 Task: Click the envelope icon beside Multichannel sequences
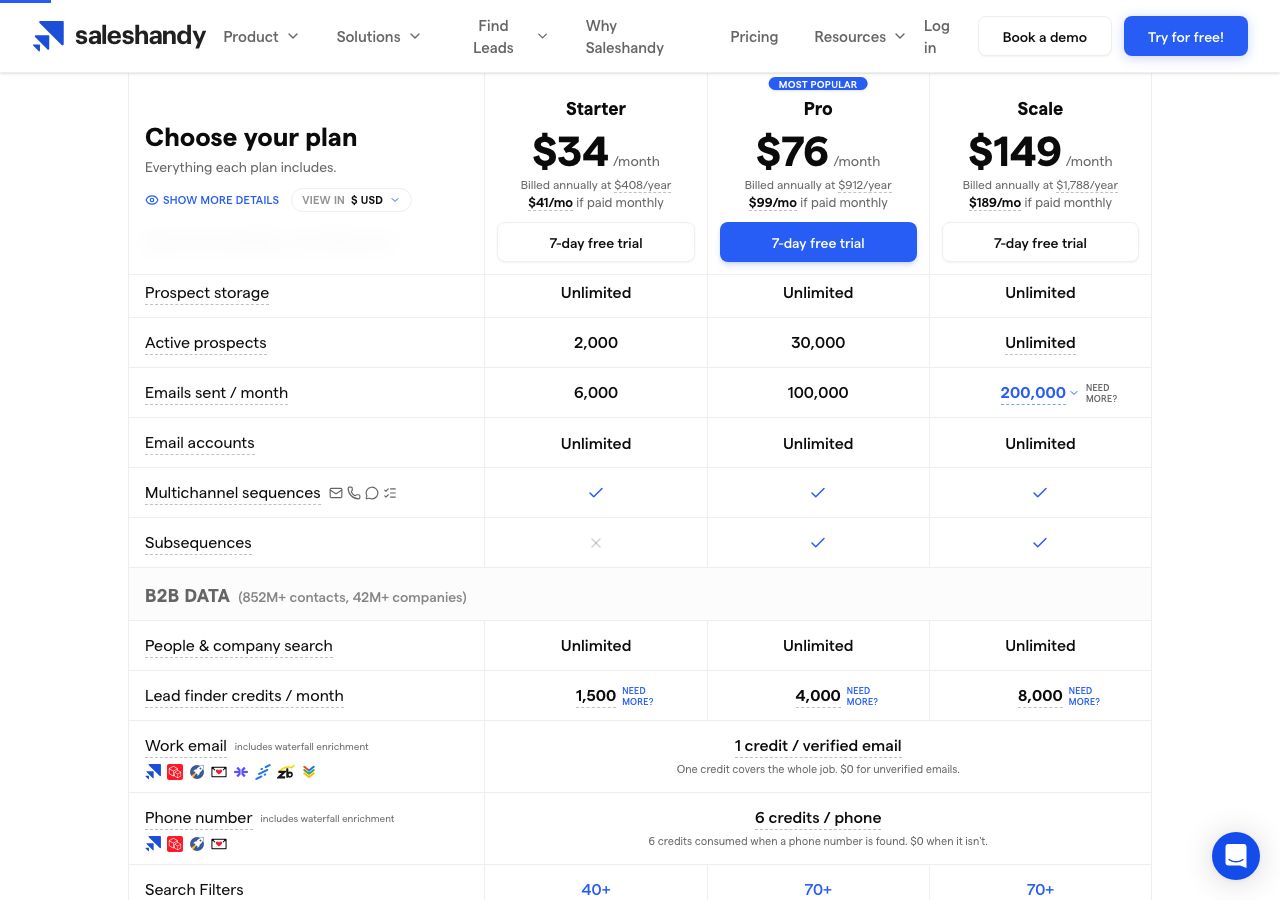[336, 493]
